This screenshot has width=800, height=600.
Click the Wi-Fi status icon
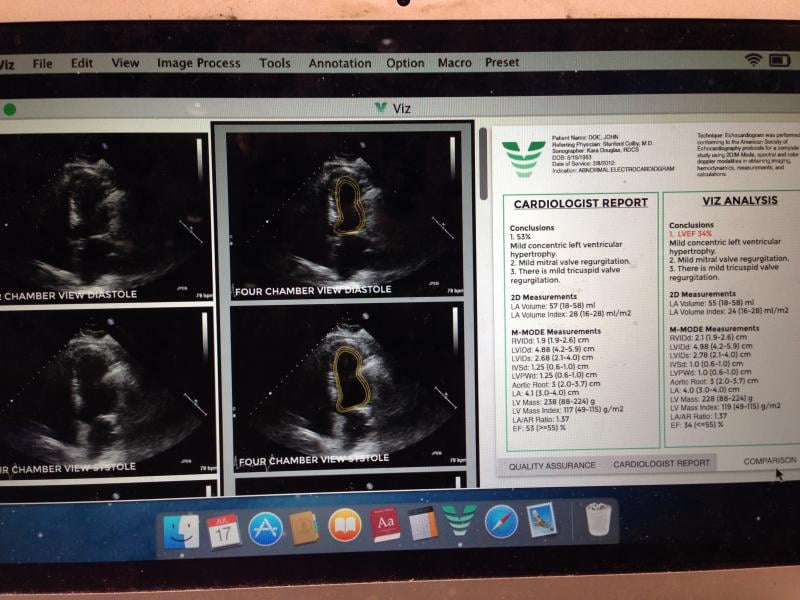(x=753, y=61)
